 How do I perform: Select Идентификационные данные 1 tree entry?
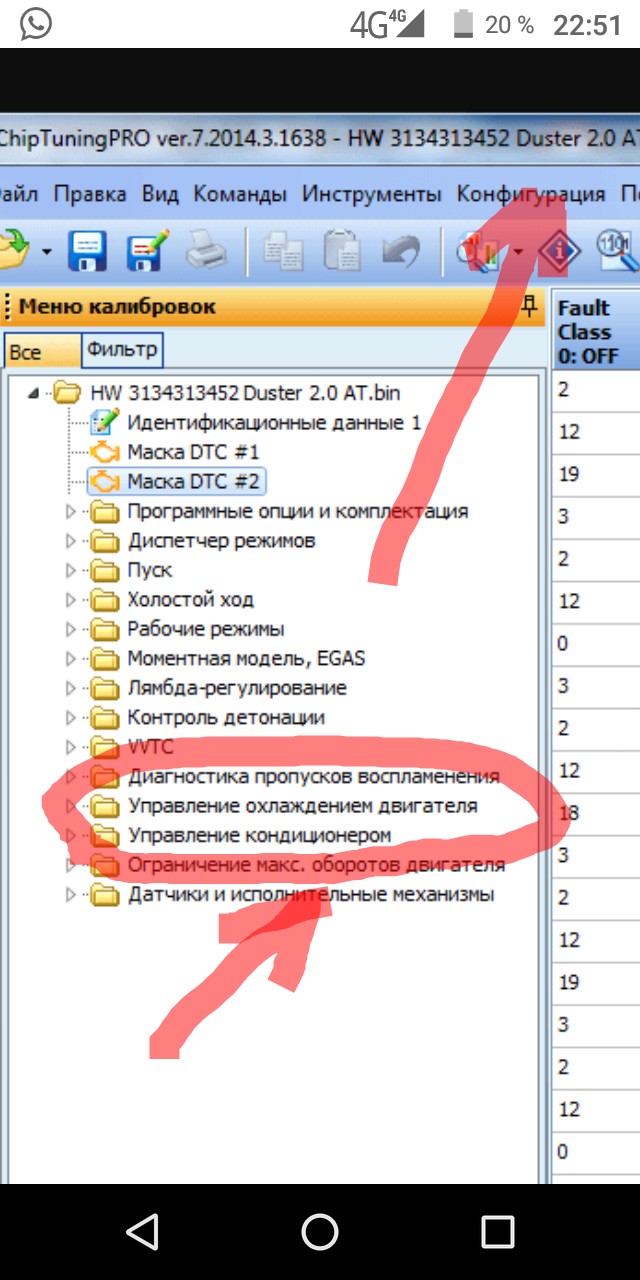274,422
